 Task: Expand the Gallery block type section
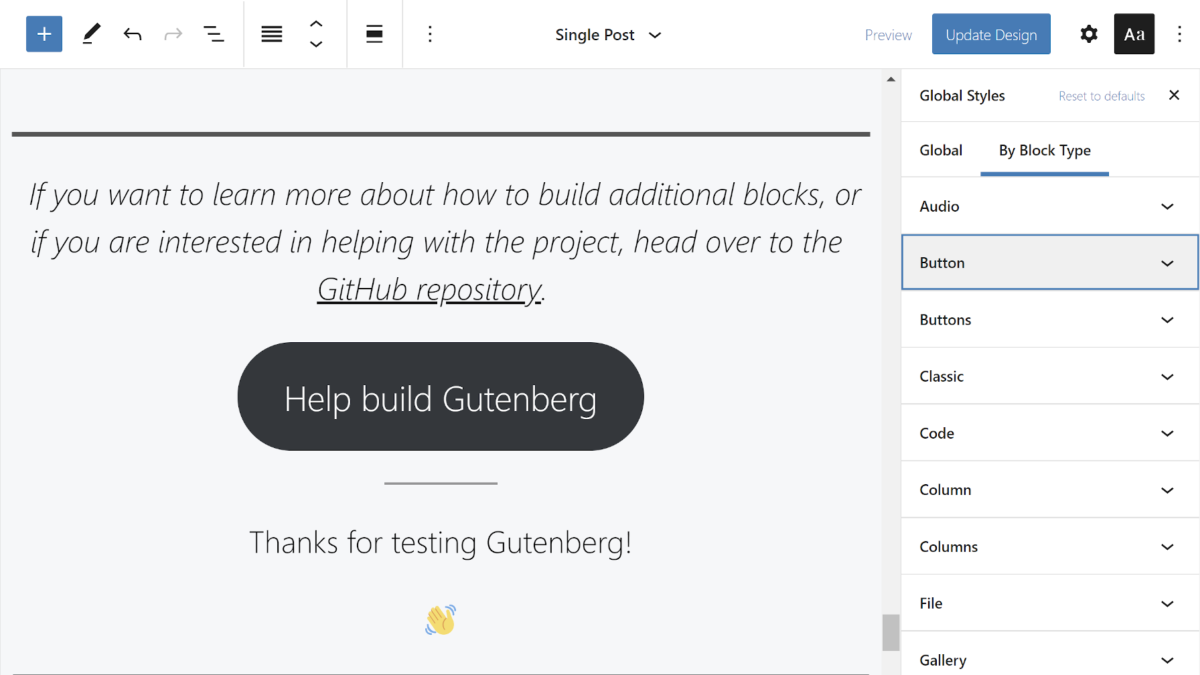(x=1049, y=659)
